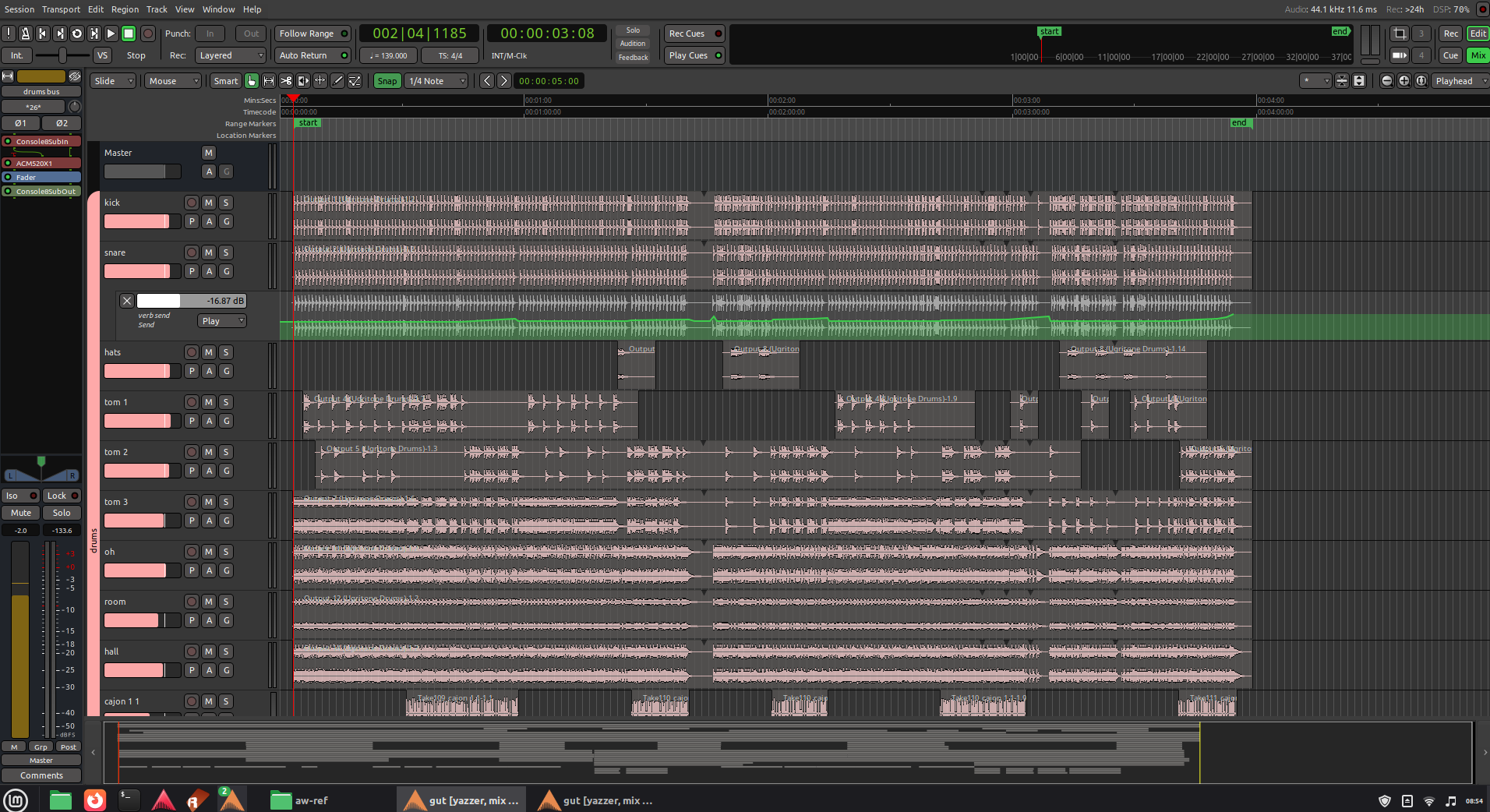Image resolution: width=1490 pixels, height=812 pixels.
Task: Select the Cut (scissors) tool
Action: tap(286, 81)
